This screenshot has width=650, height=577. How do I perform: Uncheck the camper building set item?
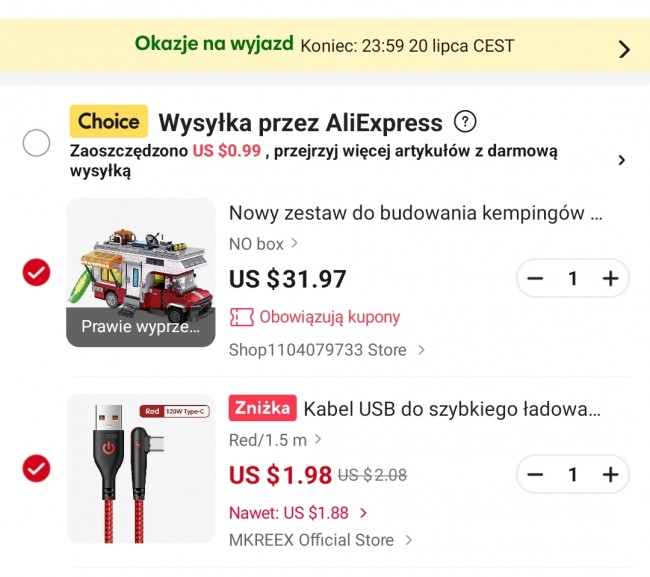[36, 272]
